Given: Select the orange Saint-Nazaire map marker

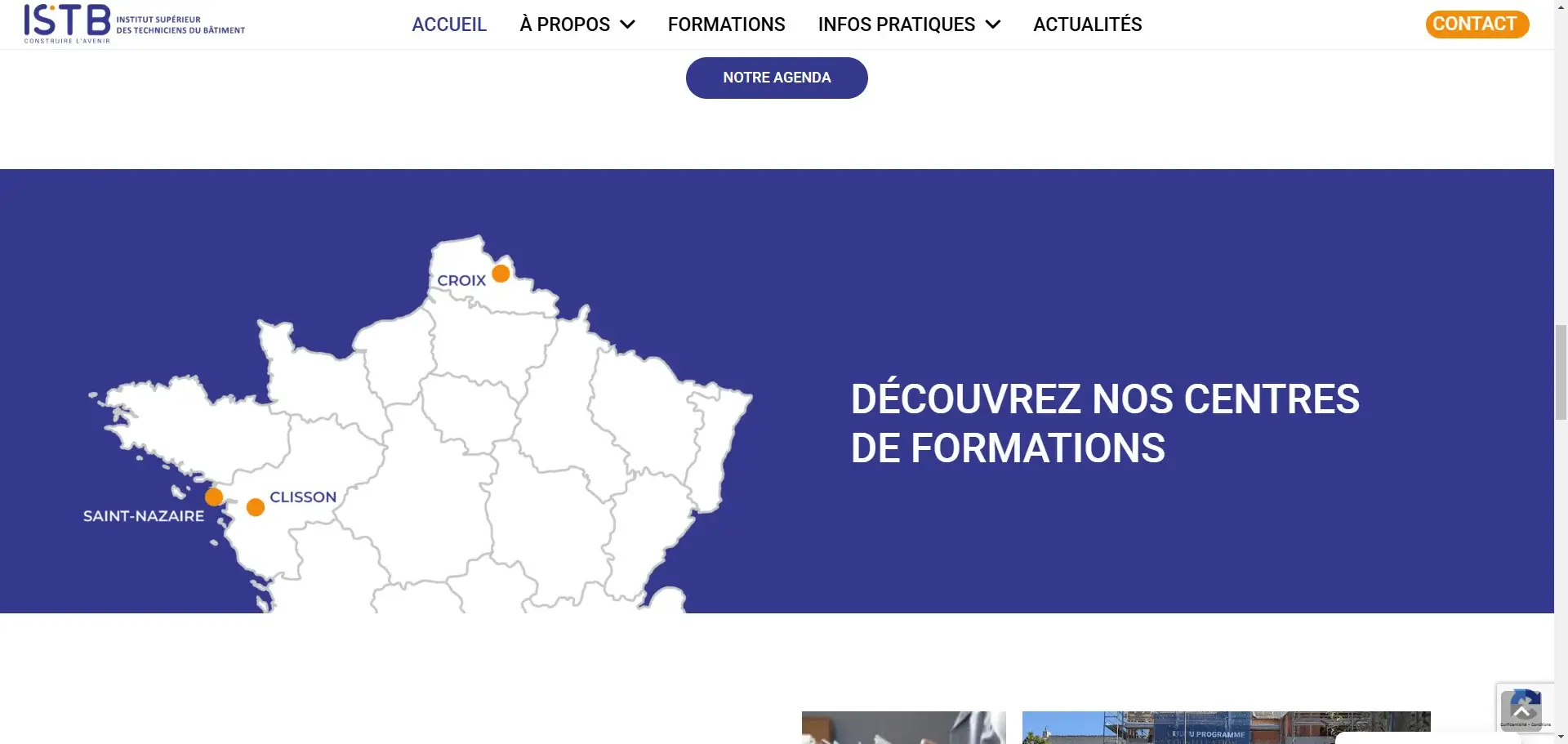Looking at the screenshot, I should [x=214, y=497].
